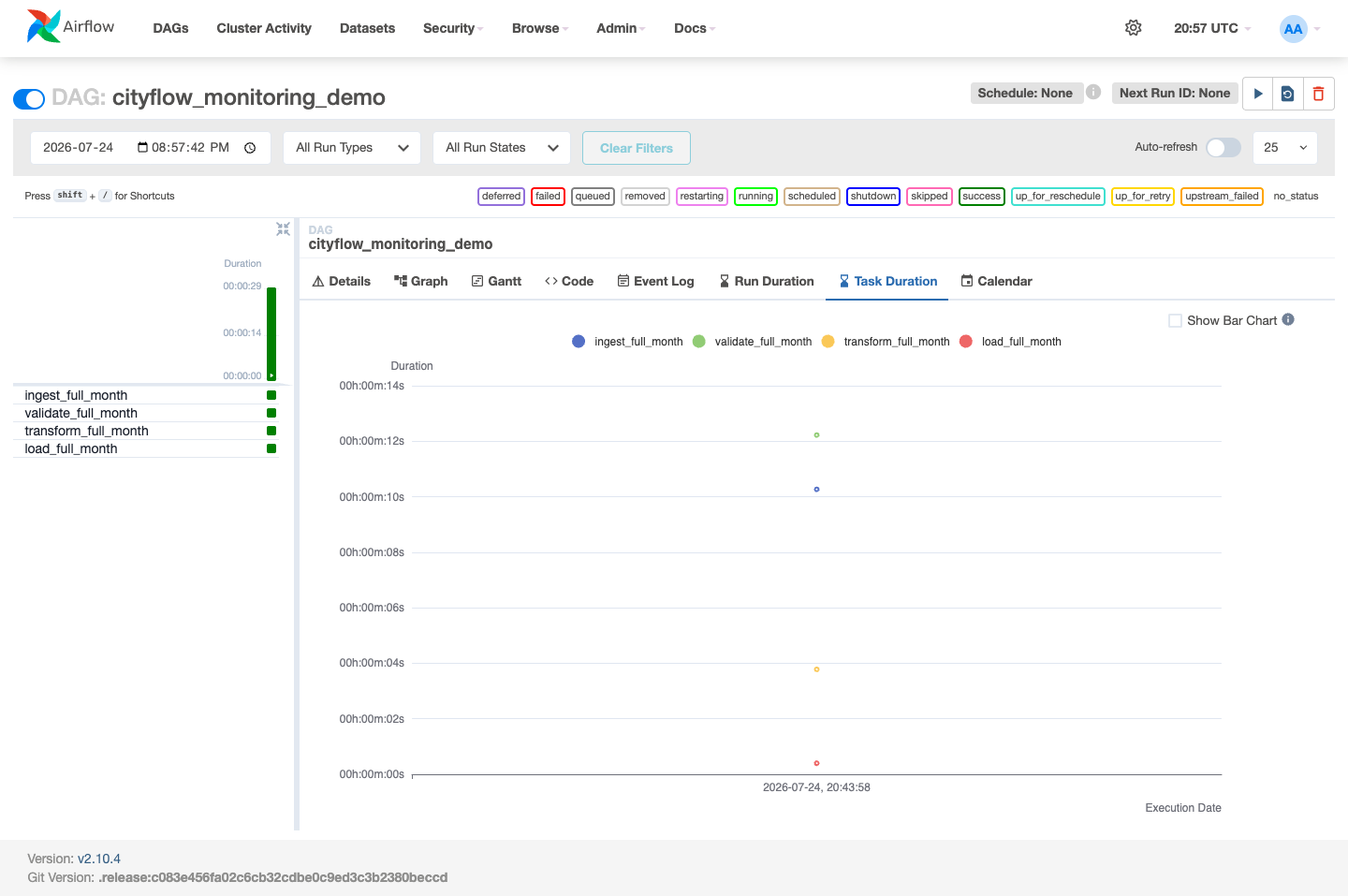Select the green DAG run duration bar
Image resolution: width=1348 pixels, height=896 pixels.
pyautogui.click(x=271, y=333)
